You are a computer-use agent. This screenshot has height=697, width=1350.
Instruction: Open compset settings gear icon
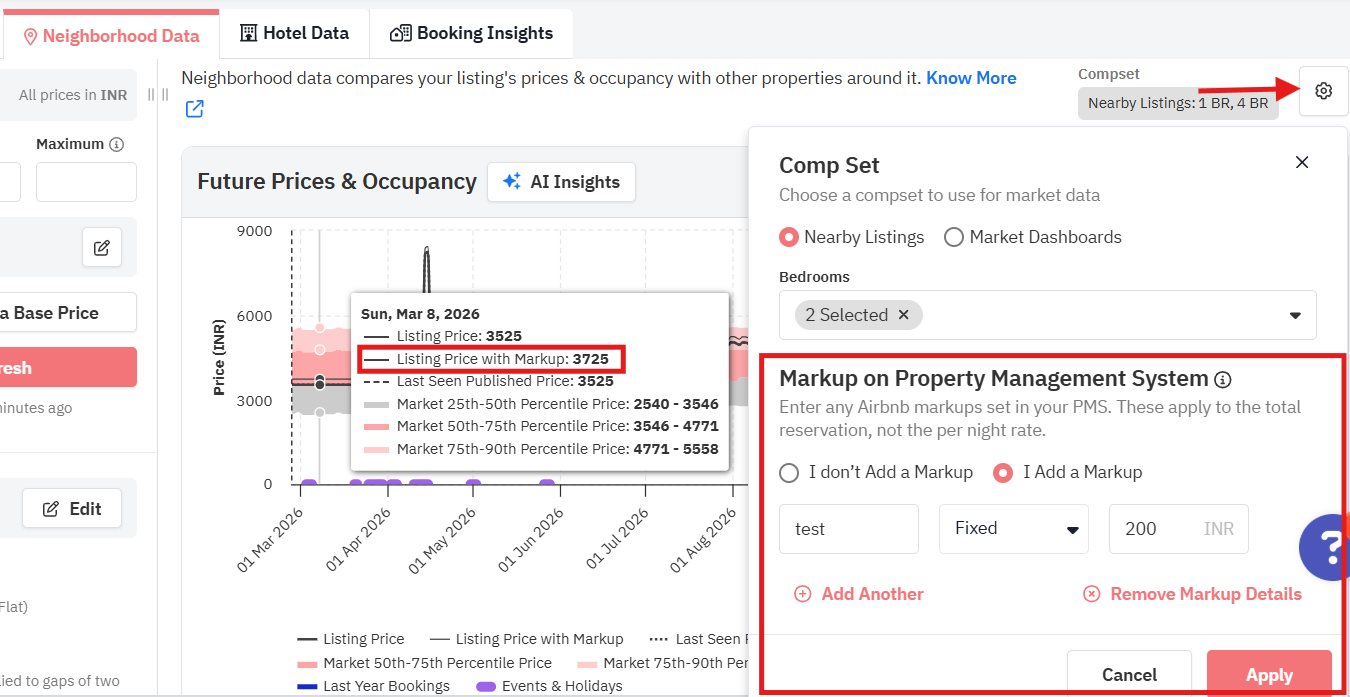1323,91
